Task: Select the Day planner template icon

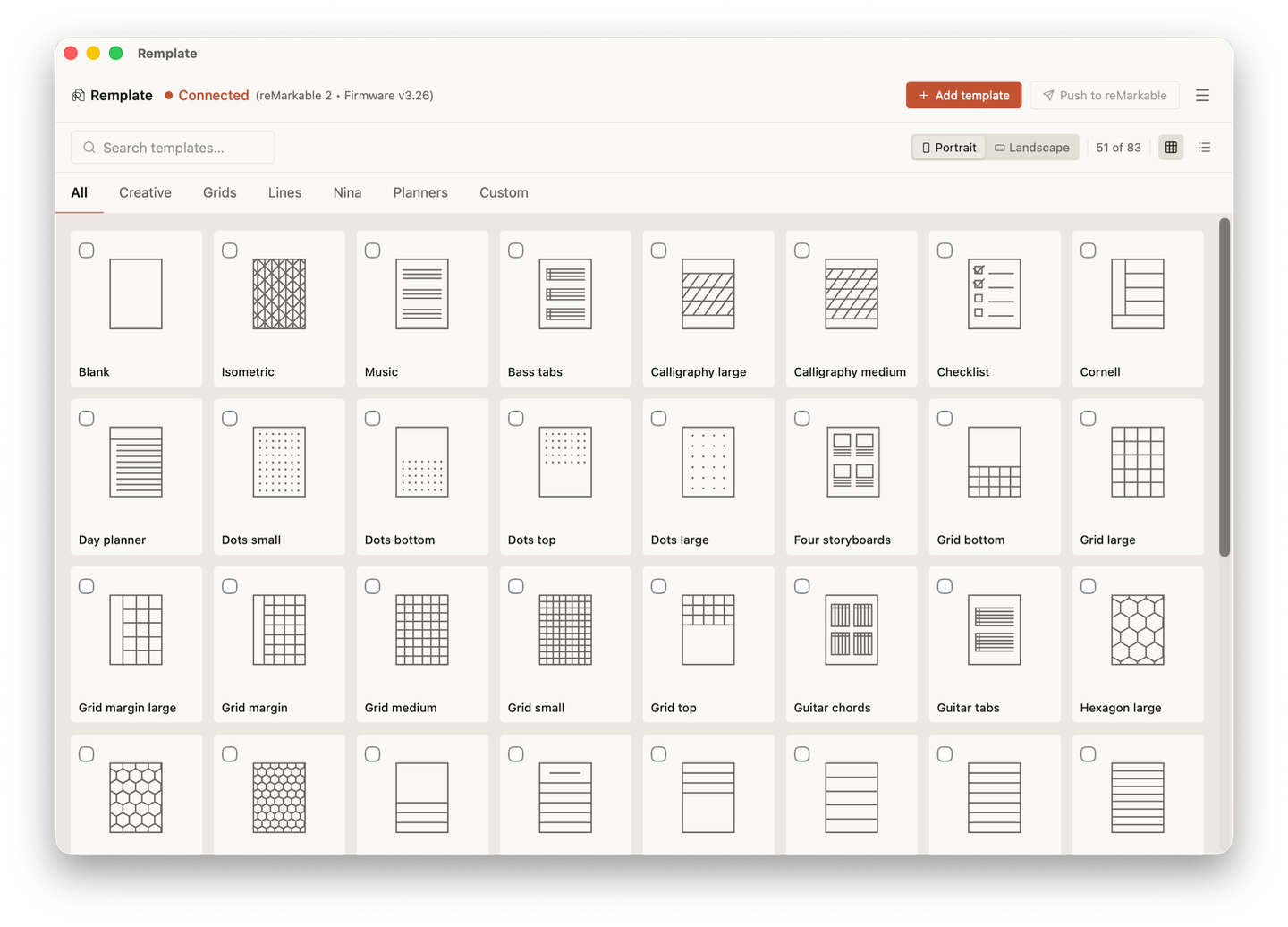Action: [x=136, y=462]
